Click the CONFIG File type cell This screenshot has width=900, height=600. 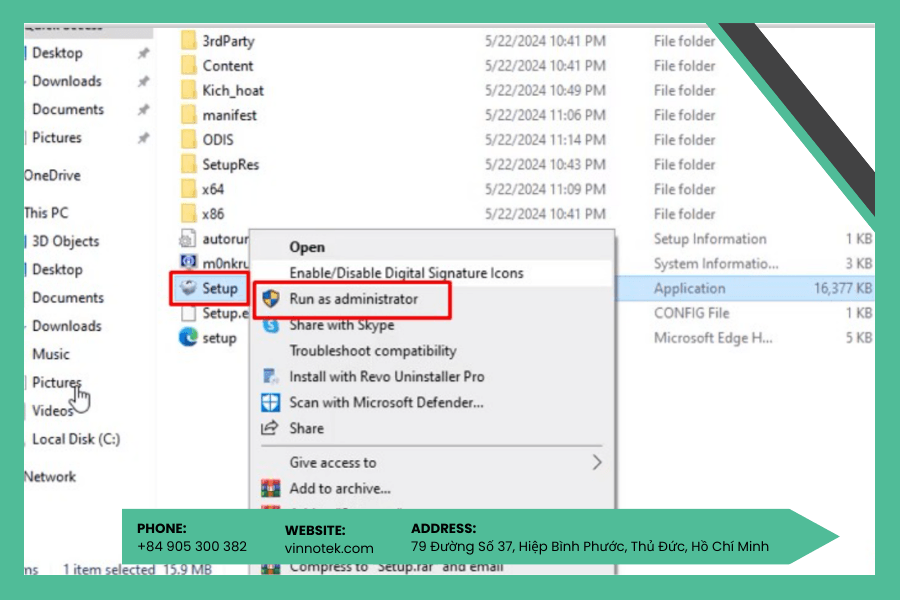(x=692, y=313)
